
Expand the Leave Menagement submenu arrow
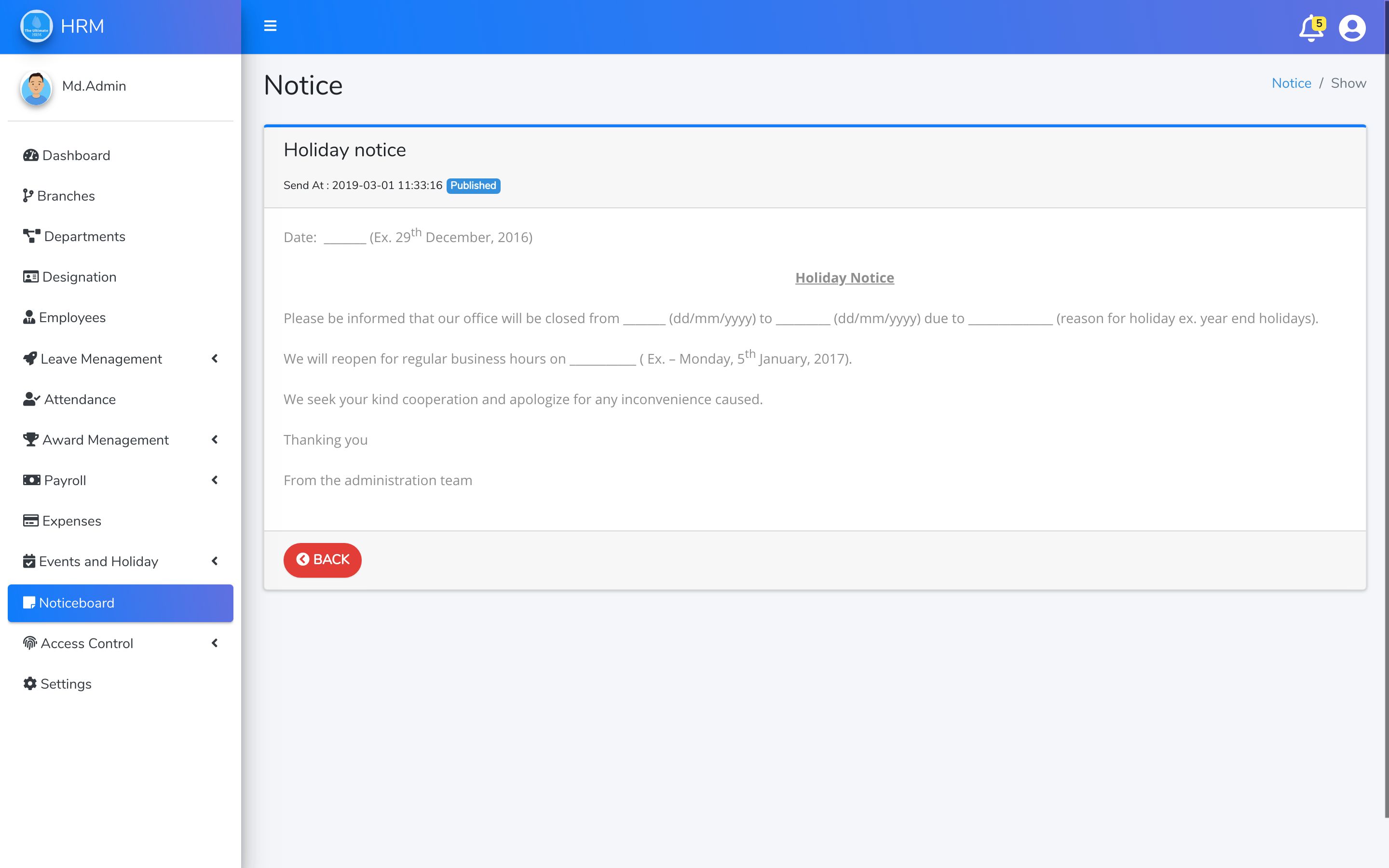pos(215,359)
